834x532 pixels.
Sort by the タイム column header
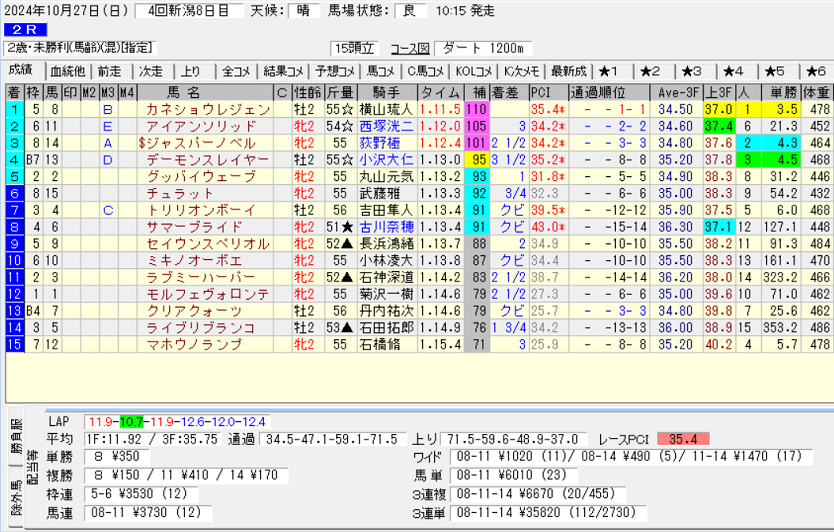(440, 92)
